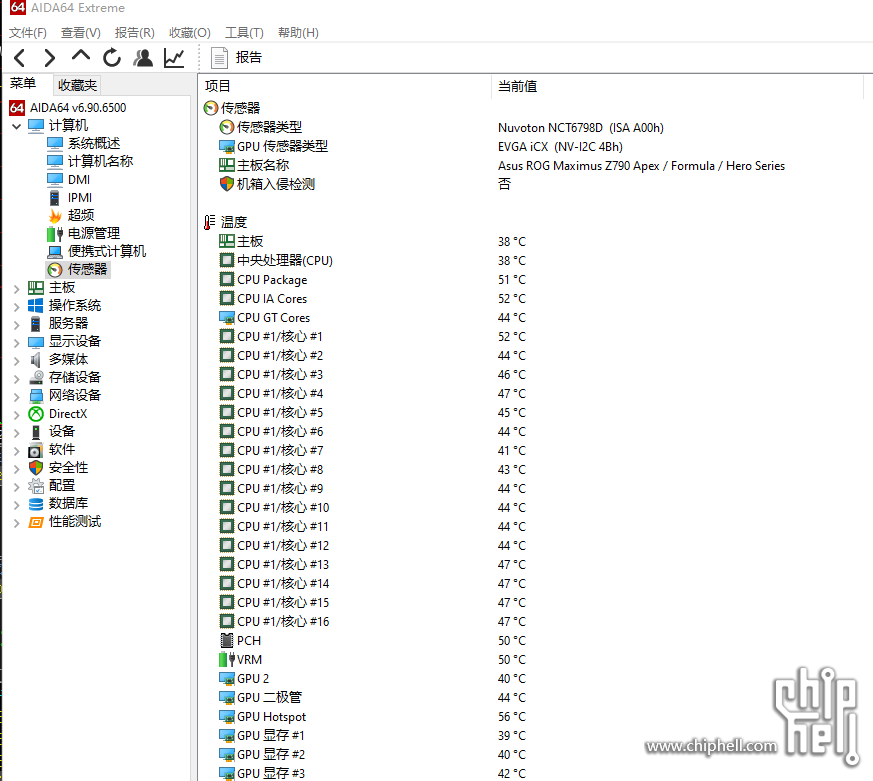The width and height of the screenshot is (873, 781).
Task: Expand the 软件 tree node
Action: (x=17, y=451)
